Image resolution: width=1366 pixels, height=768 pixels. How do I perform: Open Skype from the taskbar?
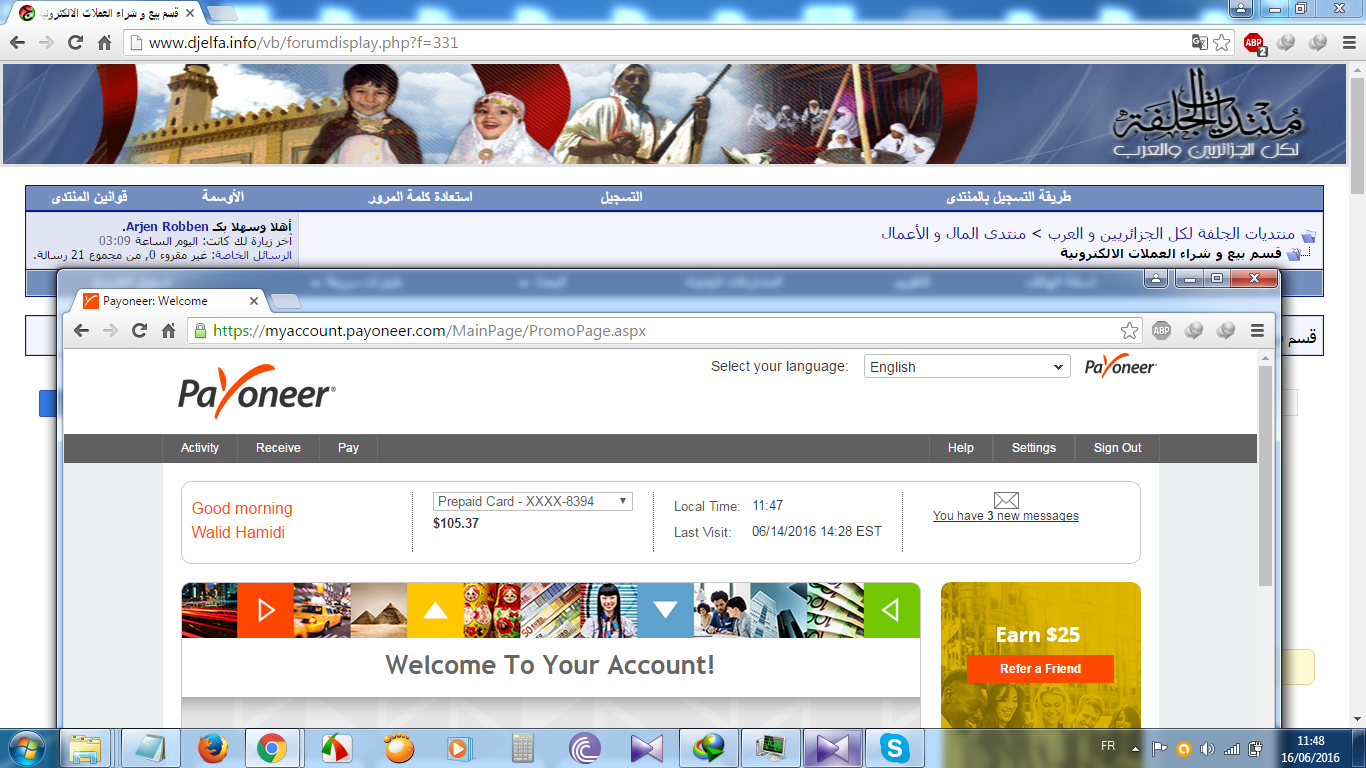coord(894,748)
